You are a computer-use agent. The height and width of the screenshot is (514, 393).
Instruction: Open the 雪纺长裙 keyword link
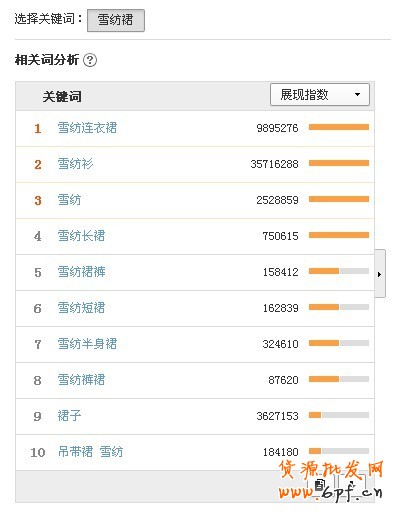pos(81,236)
